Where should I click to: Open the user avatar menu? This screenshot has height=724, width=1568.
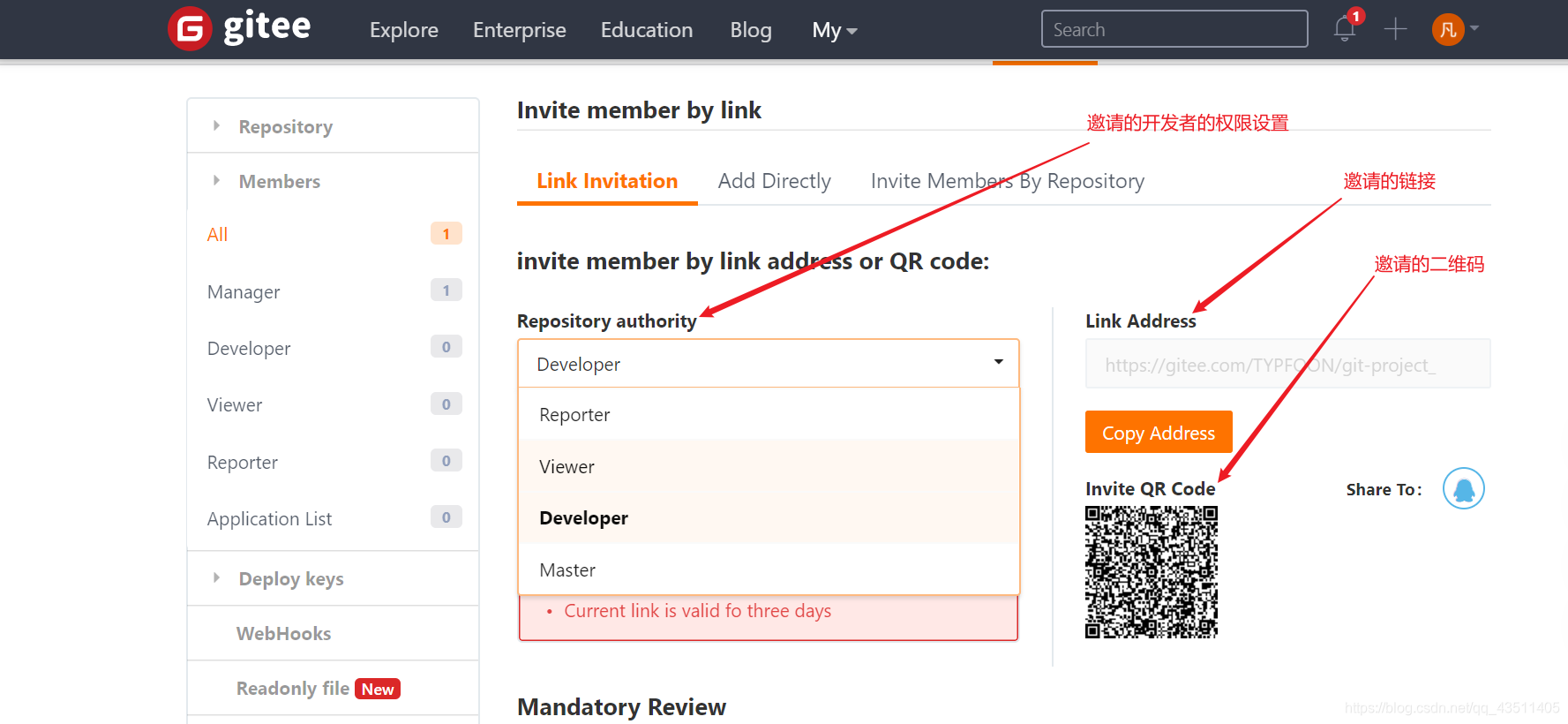[x=1448, y=29]
